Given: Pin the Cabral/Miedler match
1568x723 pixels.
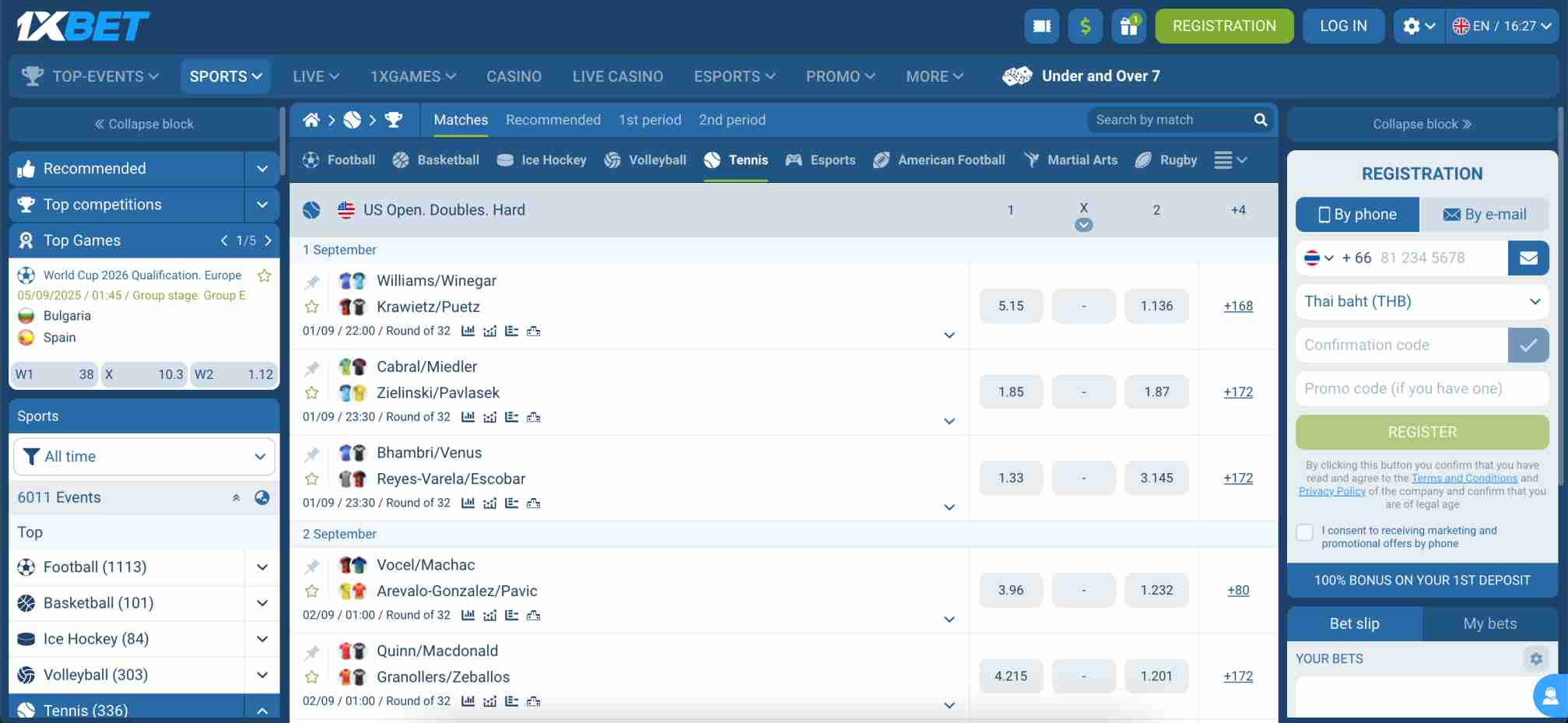Looking at the screenshot, I should click(312, 368).
